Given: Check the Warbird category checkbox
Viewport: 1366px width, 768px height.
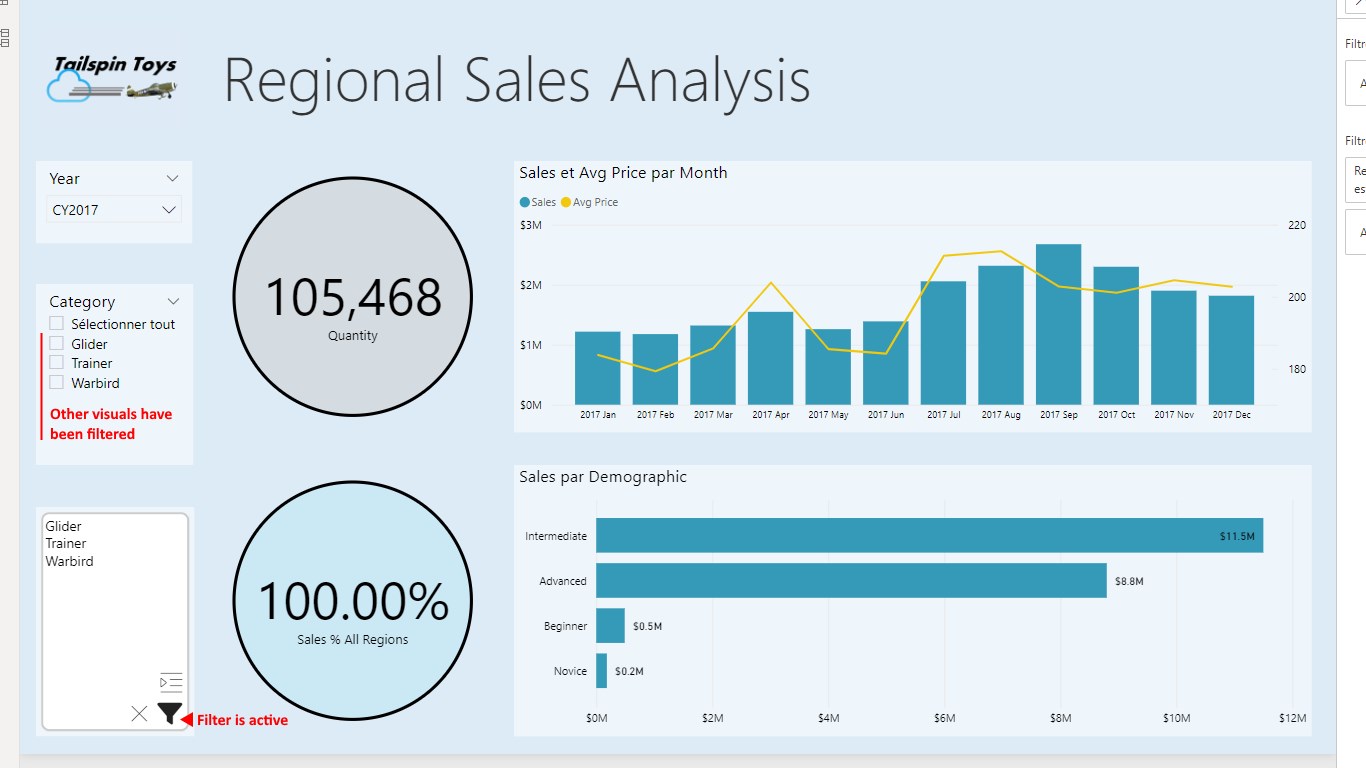Looking at the screenshot, I should (x=57, y=382).
